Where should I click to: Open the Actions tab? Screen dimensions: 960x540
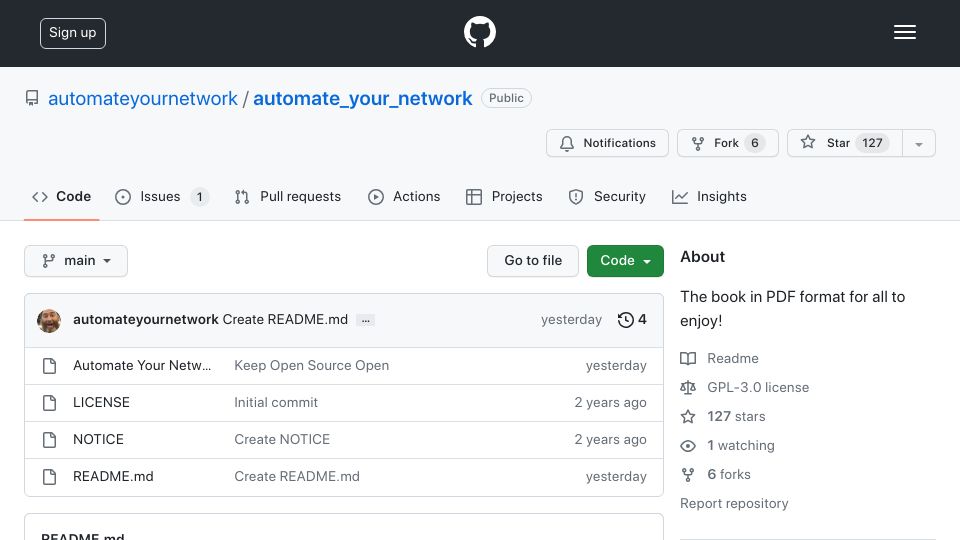coord(404,197)
